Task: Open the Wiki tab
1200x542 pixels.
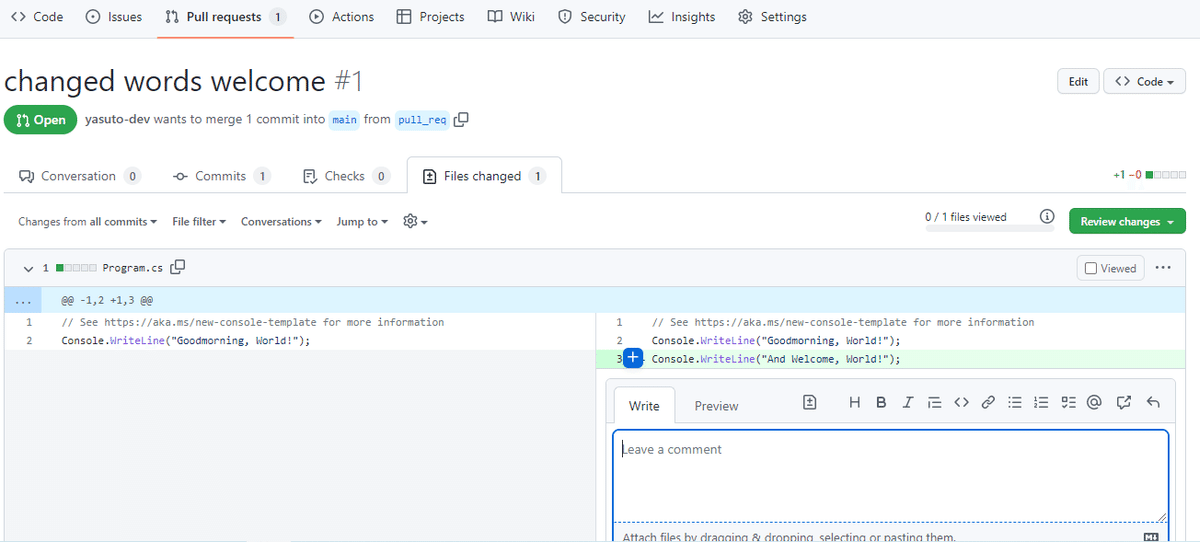Action: [511, 17]
